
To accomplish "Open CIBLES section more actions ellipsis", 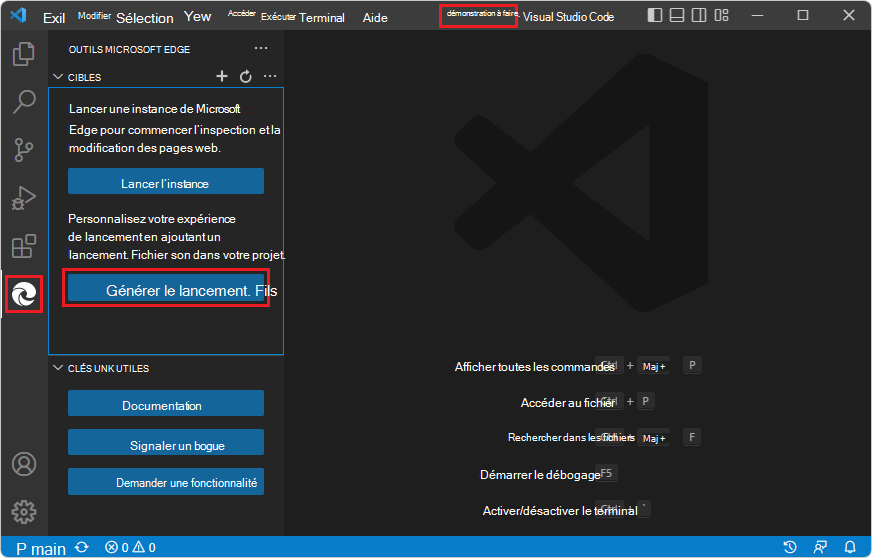I will pyautogui.click(x=270, y=76).
